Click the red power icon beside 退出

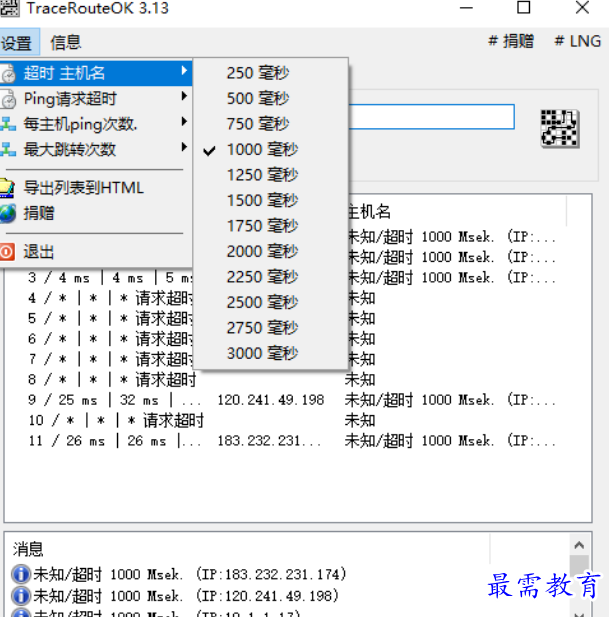(x=7, y=252)
